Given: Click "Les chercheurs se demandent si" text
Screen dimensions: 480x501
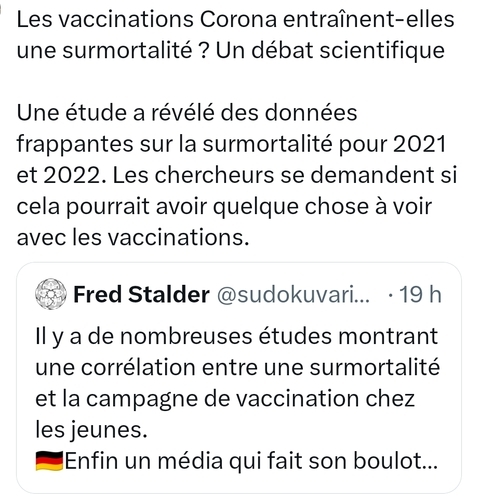Looking at the screenshot, I should 285,175.
